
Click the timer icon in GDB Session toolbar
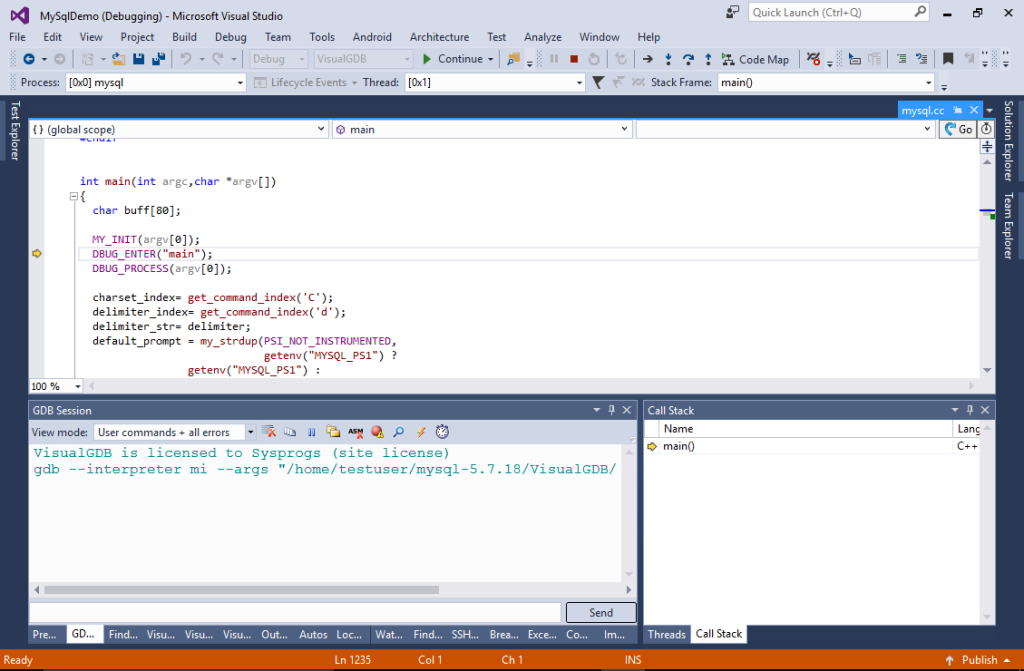pyautogui.click(x=442, y=431)
